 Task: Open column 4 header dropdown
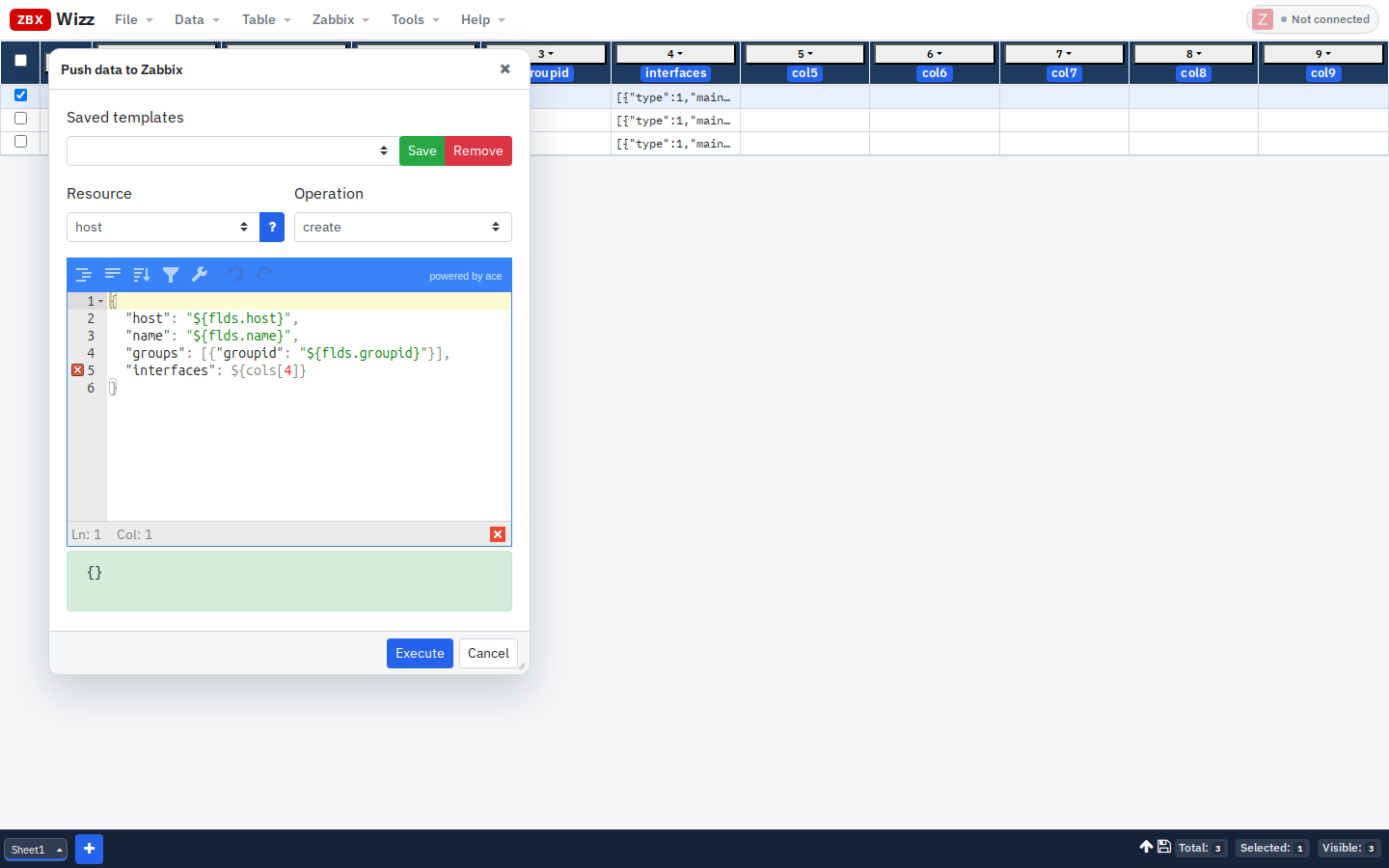click(675, 54)
